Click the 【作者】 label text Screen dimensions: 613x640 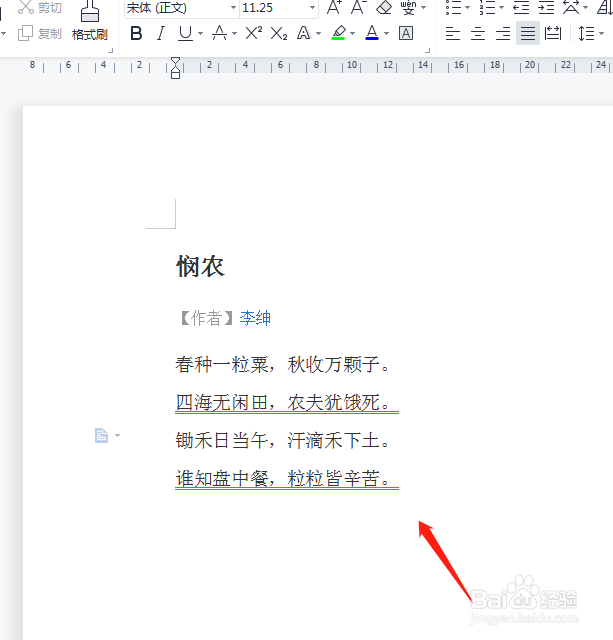[207, 318]
